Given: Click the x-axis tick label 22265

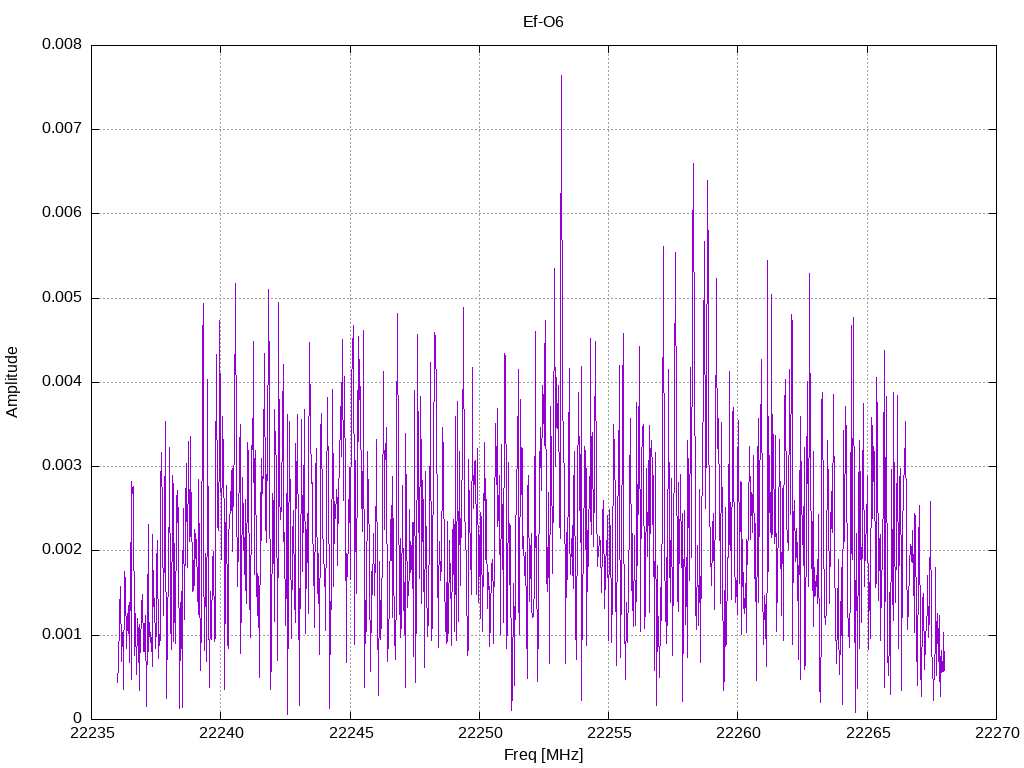Looking at the screenshot, I should [868, 733].
